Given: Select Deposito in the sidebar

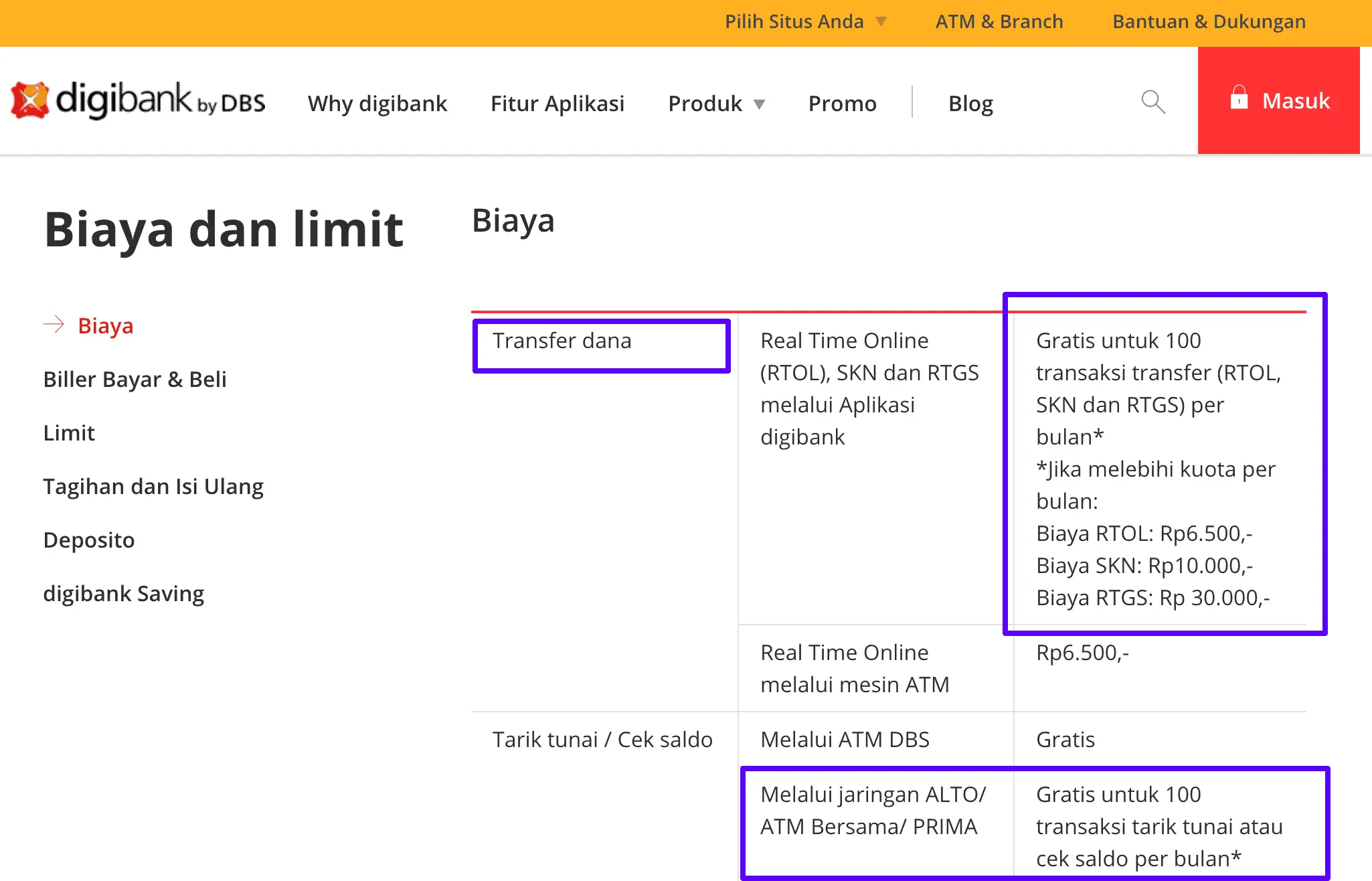Looking at the screenshot, I should pos(89,540).
